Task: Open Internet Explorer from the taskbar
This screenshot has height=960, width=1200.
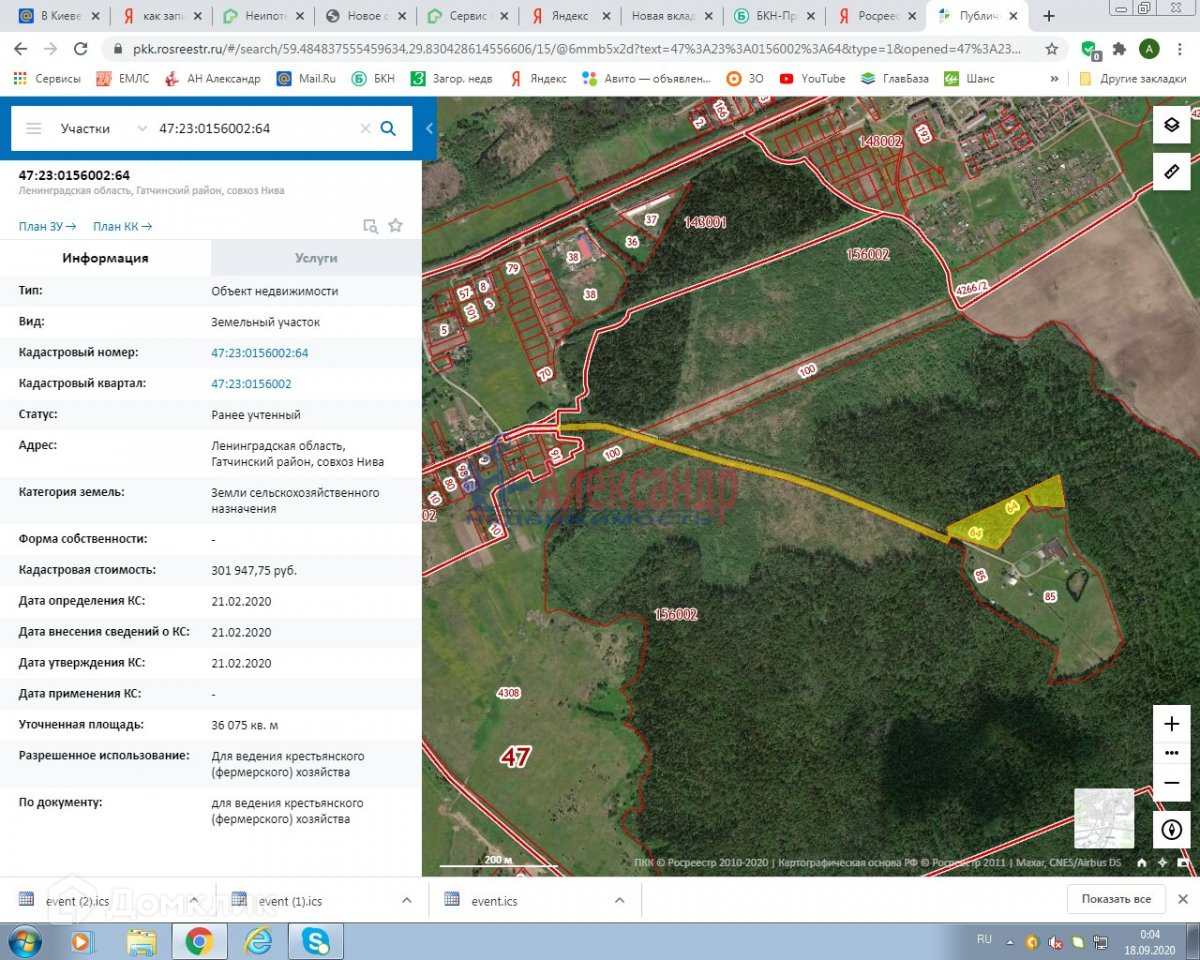Action: (258, 941)
